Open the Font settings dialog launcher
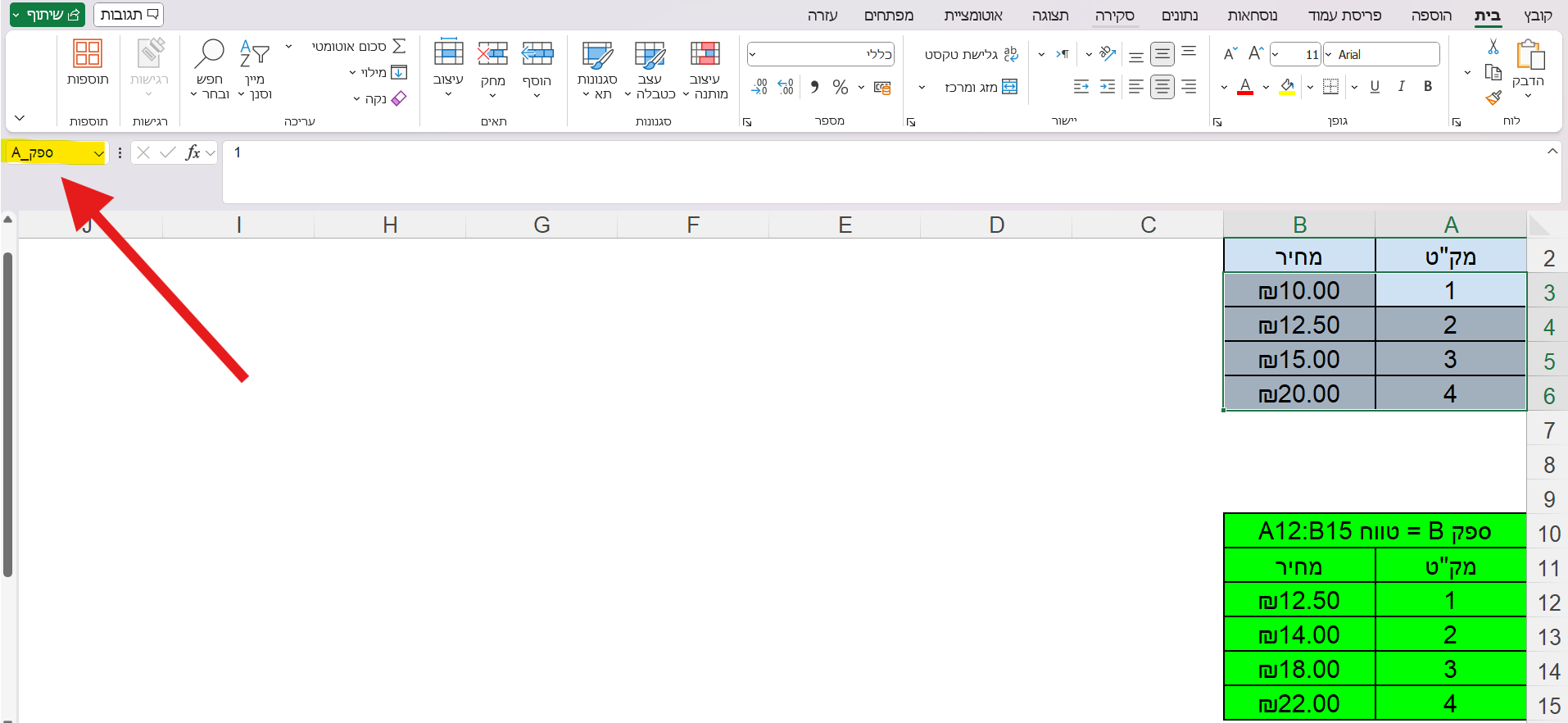 (1217, 122)
